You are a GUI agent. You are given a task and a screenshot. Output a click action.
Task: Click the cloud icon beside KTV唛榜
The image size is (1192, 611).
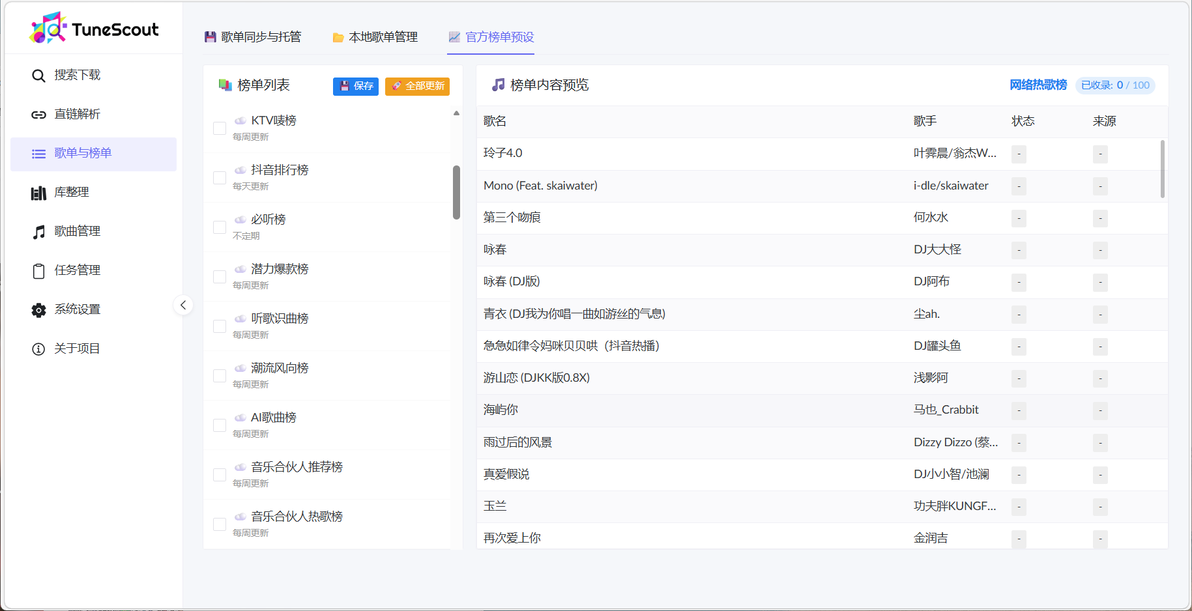coord(239,120)
